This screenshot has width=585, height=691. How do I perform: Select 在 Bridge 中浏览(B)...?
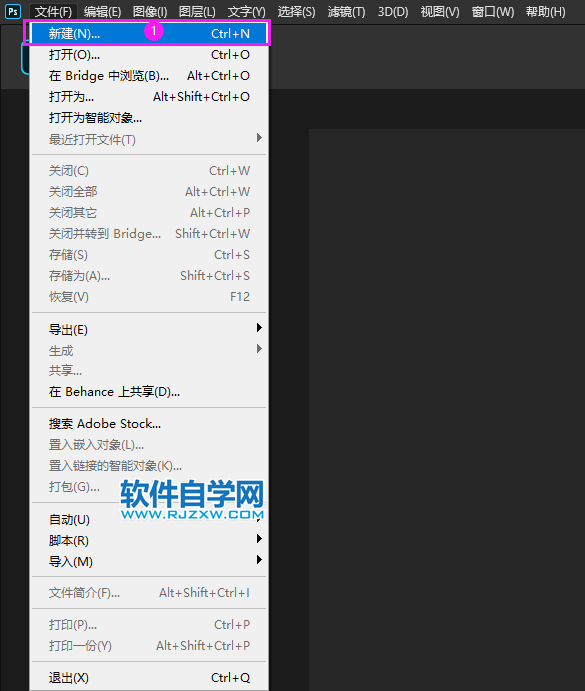(149, 76)
